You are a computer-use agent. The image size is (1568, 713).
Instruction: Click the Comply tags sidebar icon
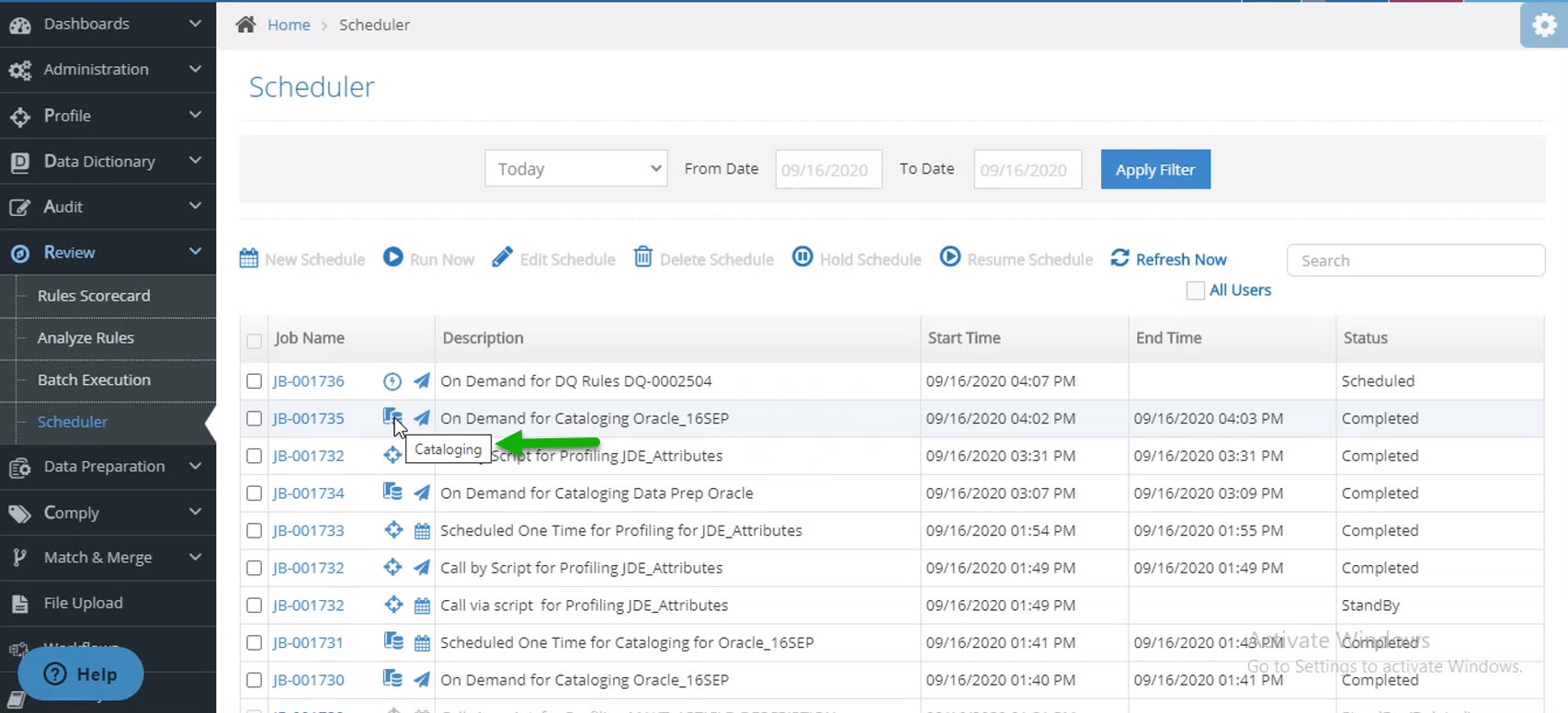click(x=20, y=514)
